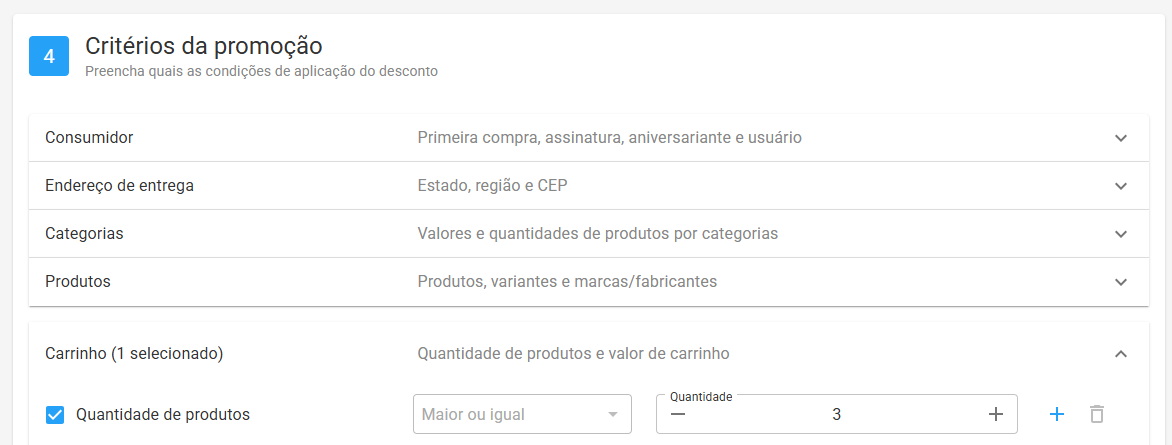Screen dimensions: 1172x445
Task: Expand the Categorias section chevron
Action: pos(1120,233)
